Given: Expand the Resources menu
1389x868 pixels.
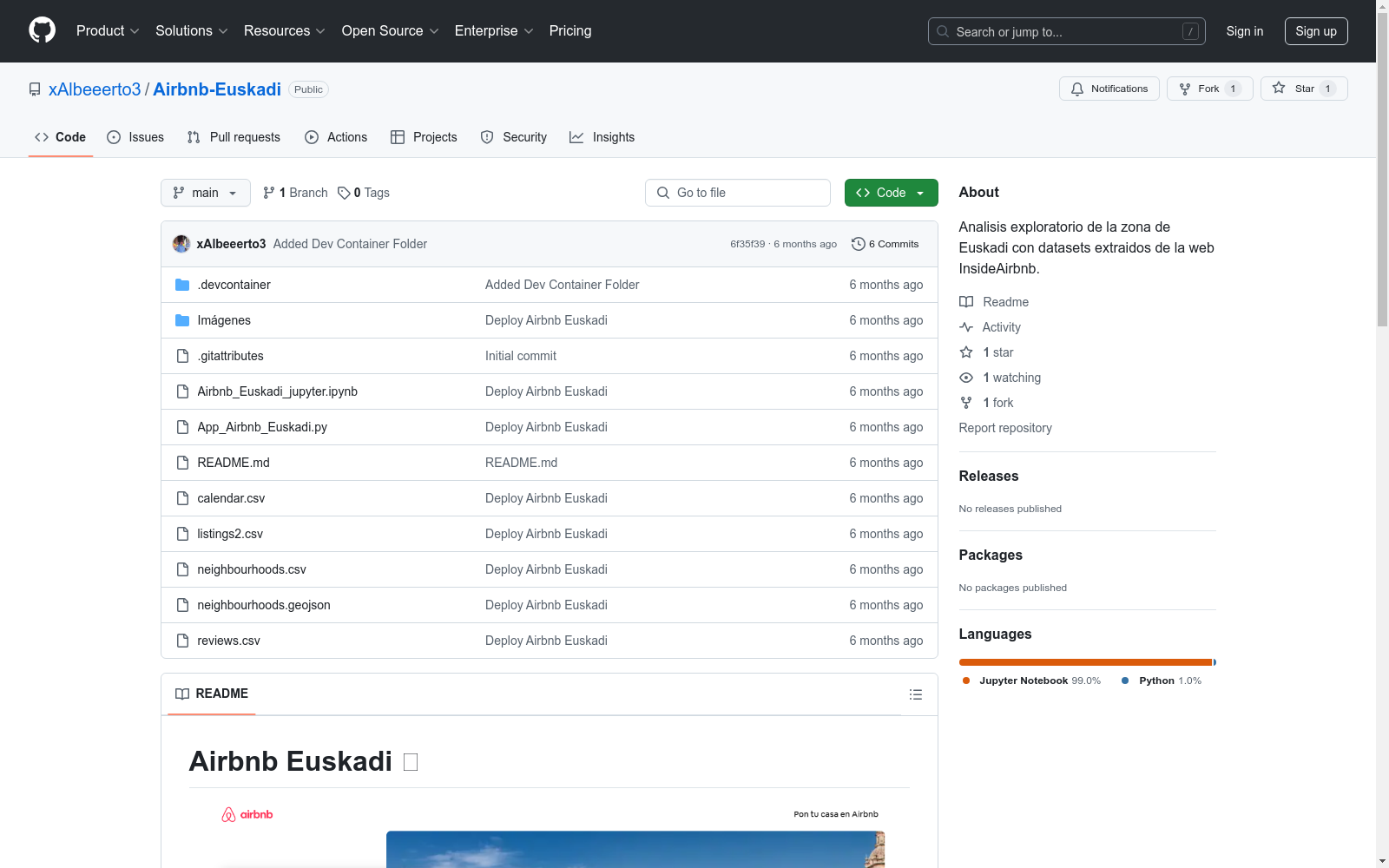Looking at the screenshot, I should click(284, 30).
